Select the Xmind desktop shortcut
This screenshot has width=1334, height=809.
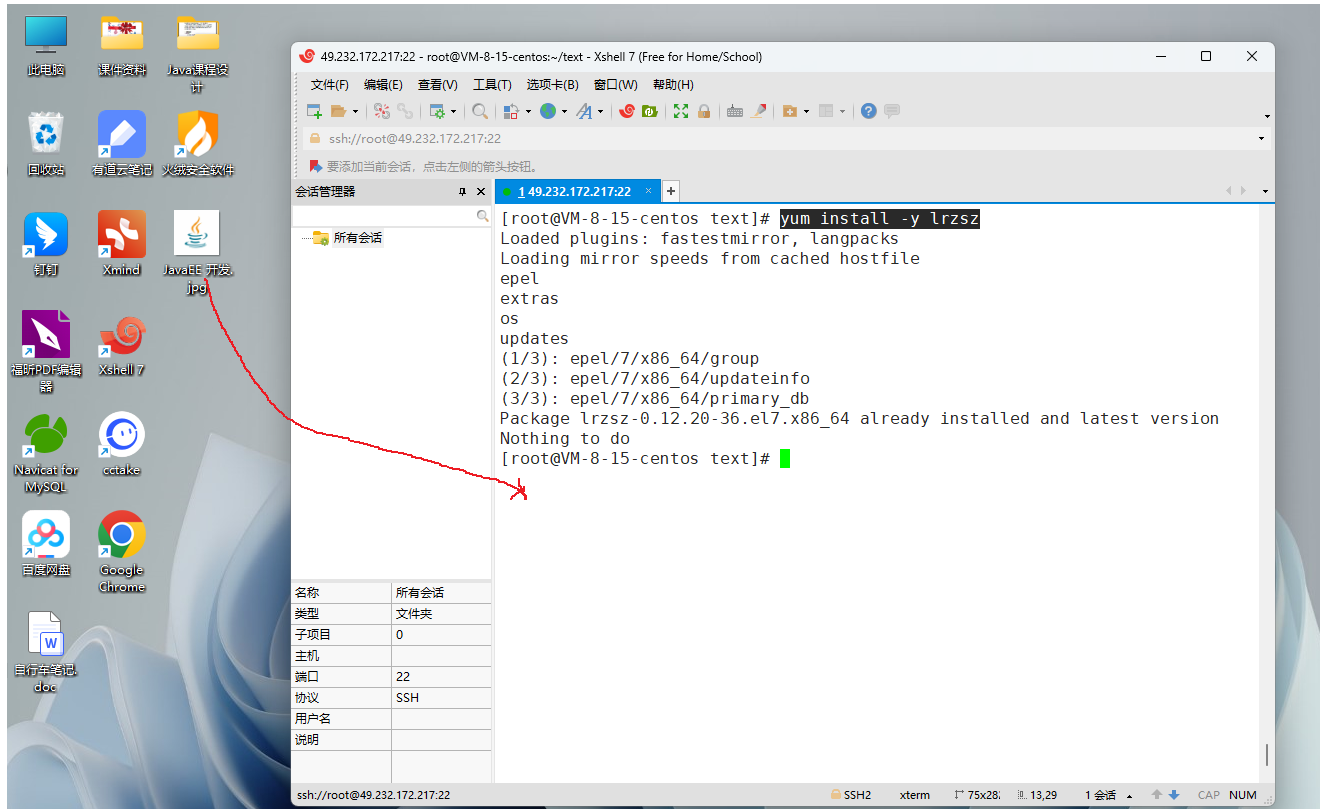click(x=122, y=244)
